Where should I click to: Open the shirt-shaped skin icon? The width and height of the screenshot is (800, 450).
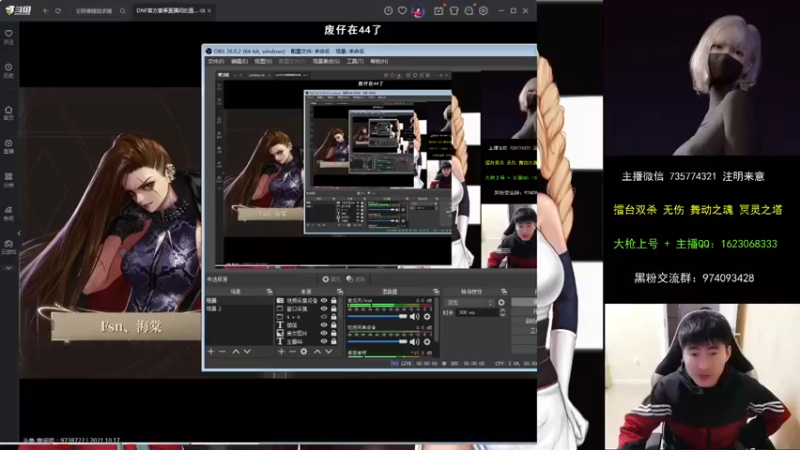[454, 11]
